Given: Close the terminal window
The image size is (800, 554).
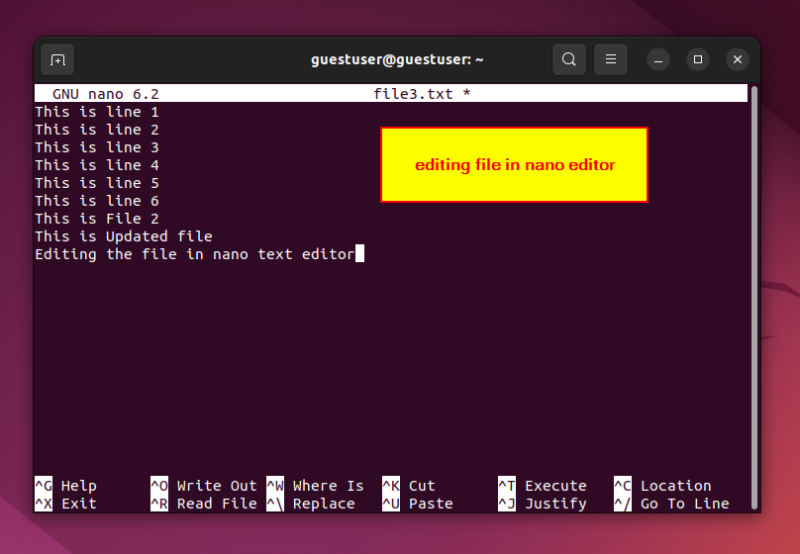Looking at the screenshot, I should (737, 60).
